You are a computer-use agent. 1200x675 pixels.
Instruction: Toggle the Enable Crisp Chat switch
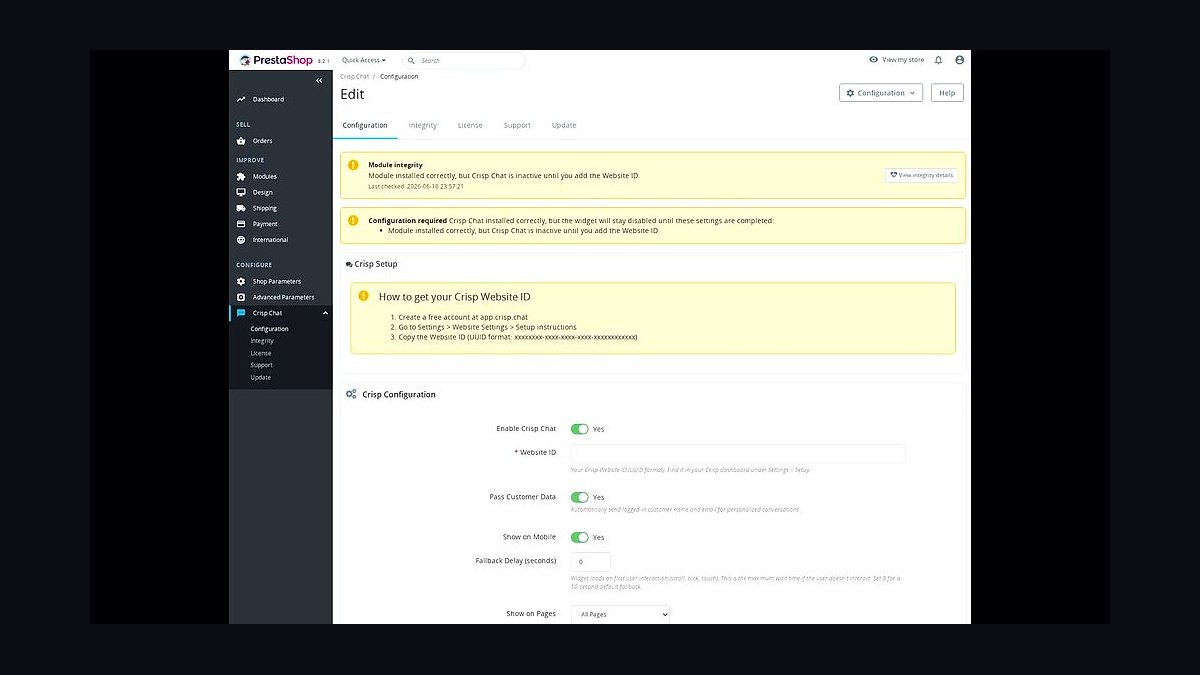580,429
